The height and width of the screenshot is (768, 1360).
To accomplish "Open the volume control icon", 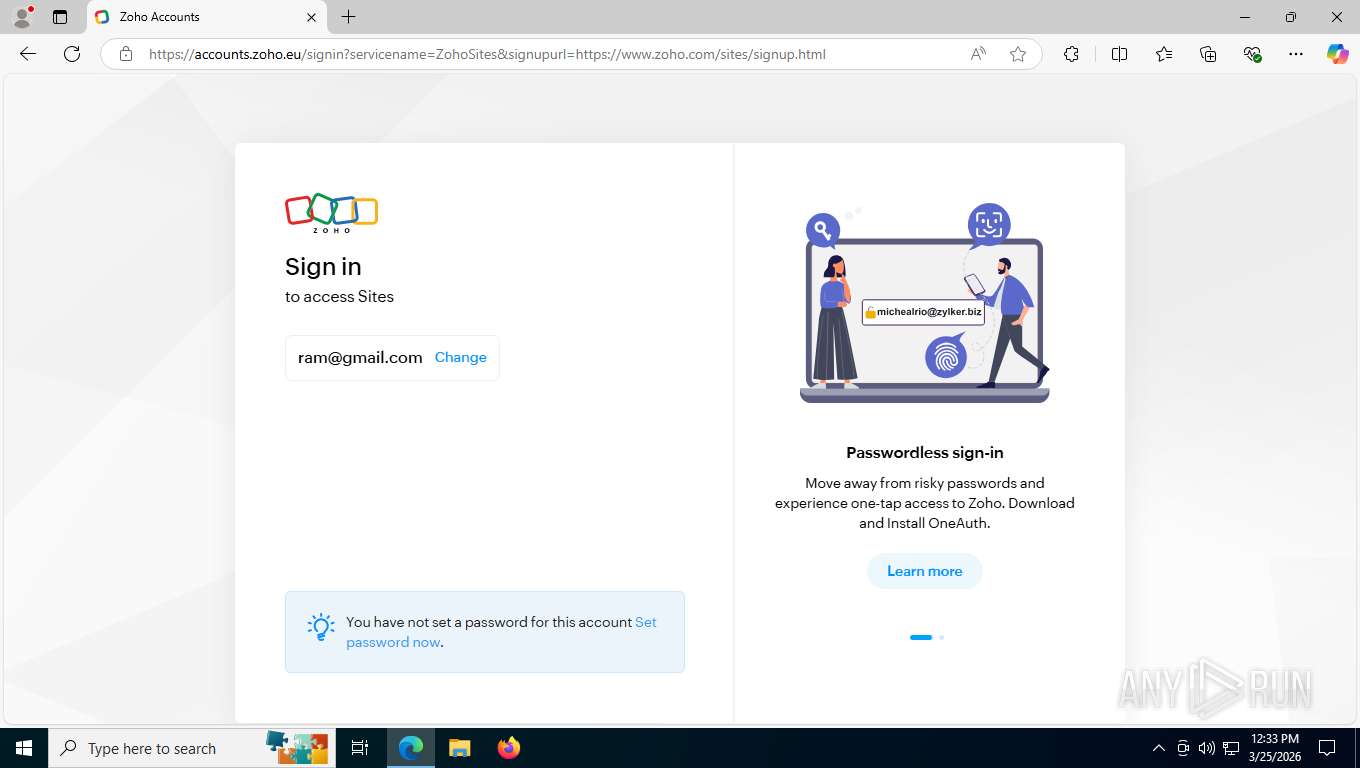I will (x=1206, y=748).
